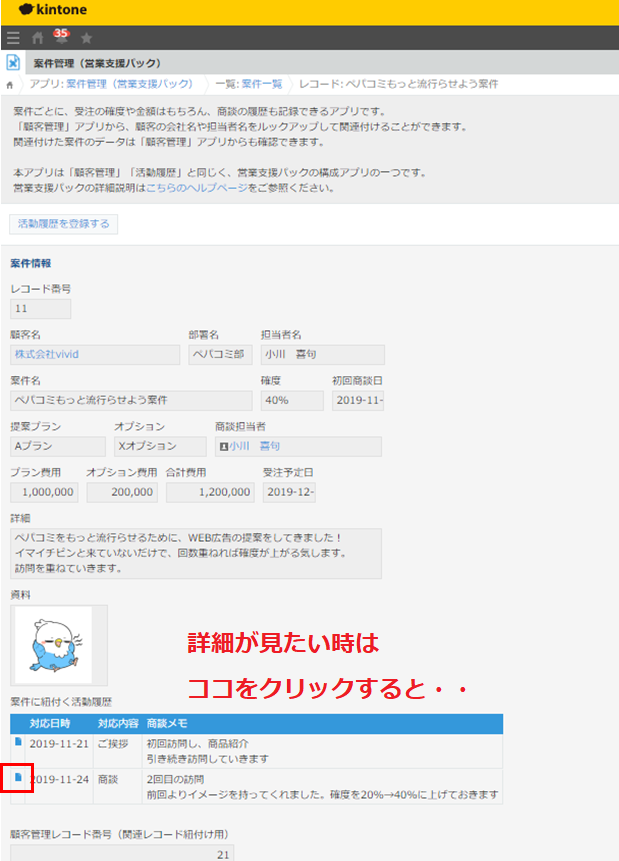The image size is (619, 861).
Task: Open detail icon for 2019-11-24 activity row
Action: click(x=17, y=777)
